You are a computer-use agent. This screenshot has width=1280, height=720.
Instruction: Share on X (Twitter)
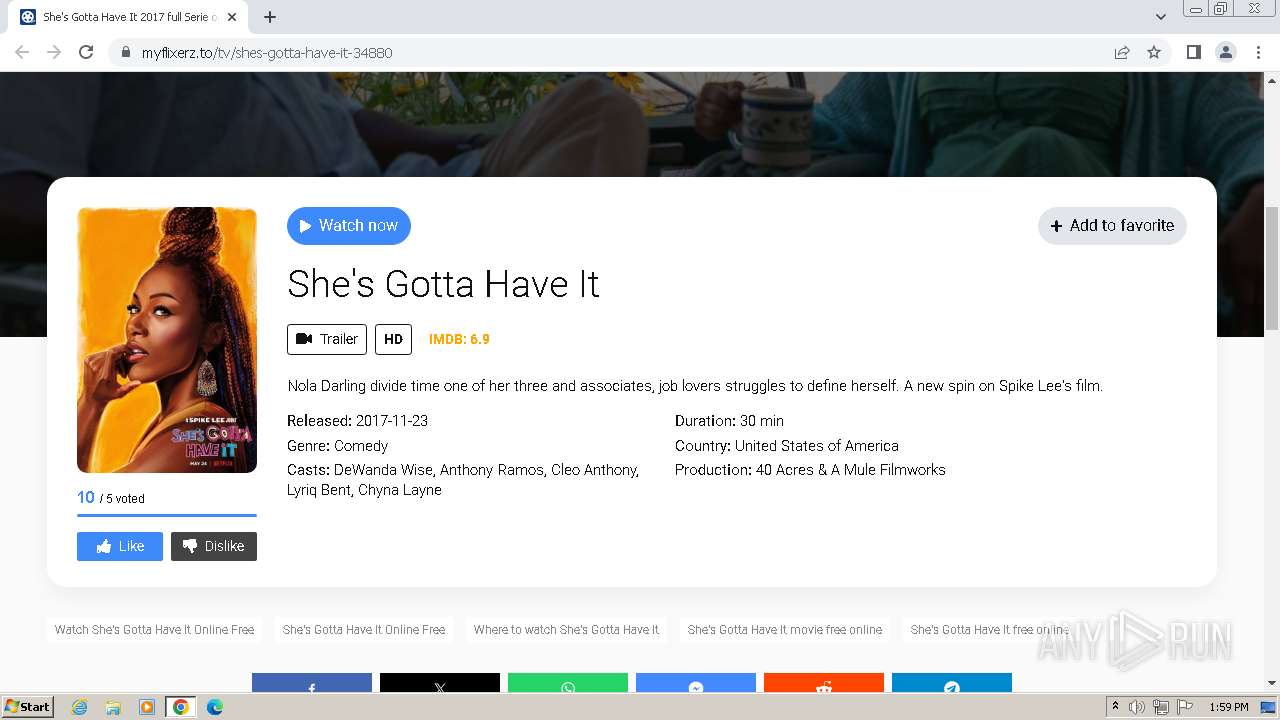(x=440, y=683)
